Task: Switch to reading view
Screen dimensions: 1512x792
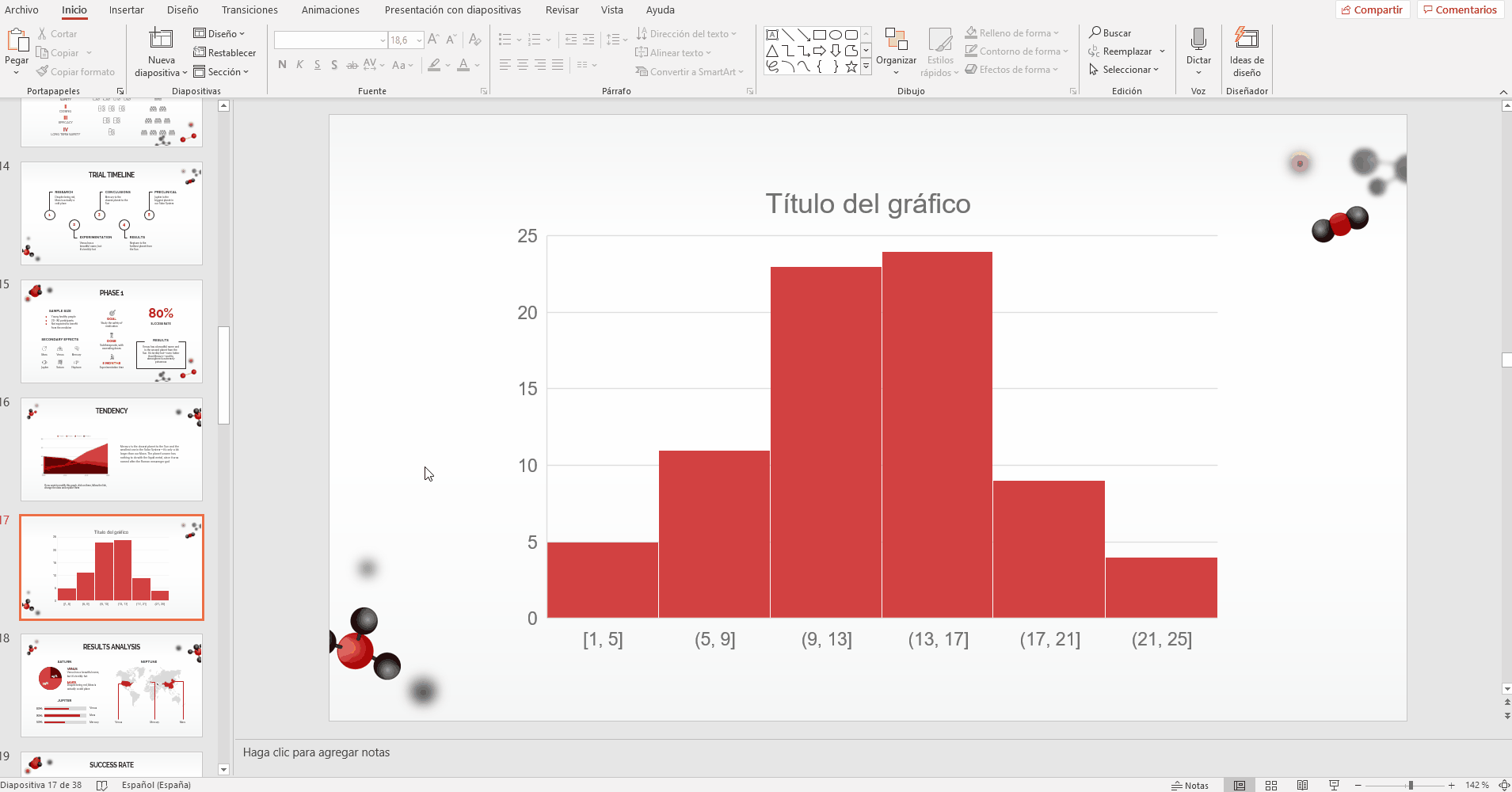Action: [x=1303, y=785]
